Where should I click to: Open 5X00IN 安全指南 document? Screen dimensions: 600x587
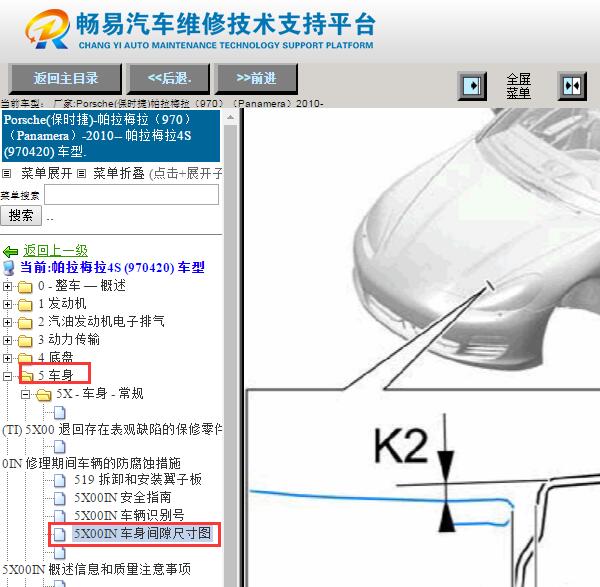point(122,497)
